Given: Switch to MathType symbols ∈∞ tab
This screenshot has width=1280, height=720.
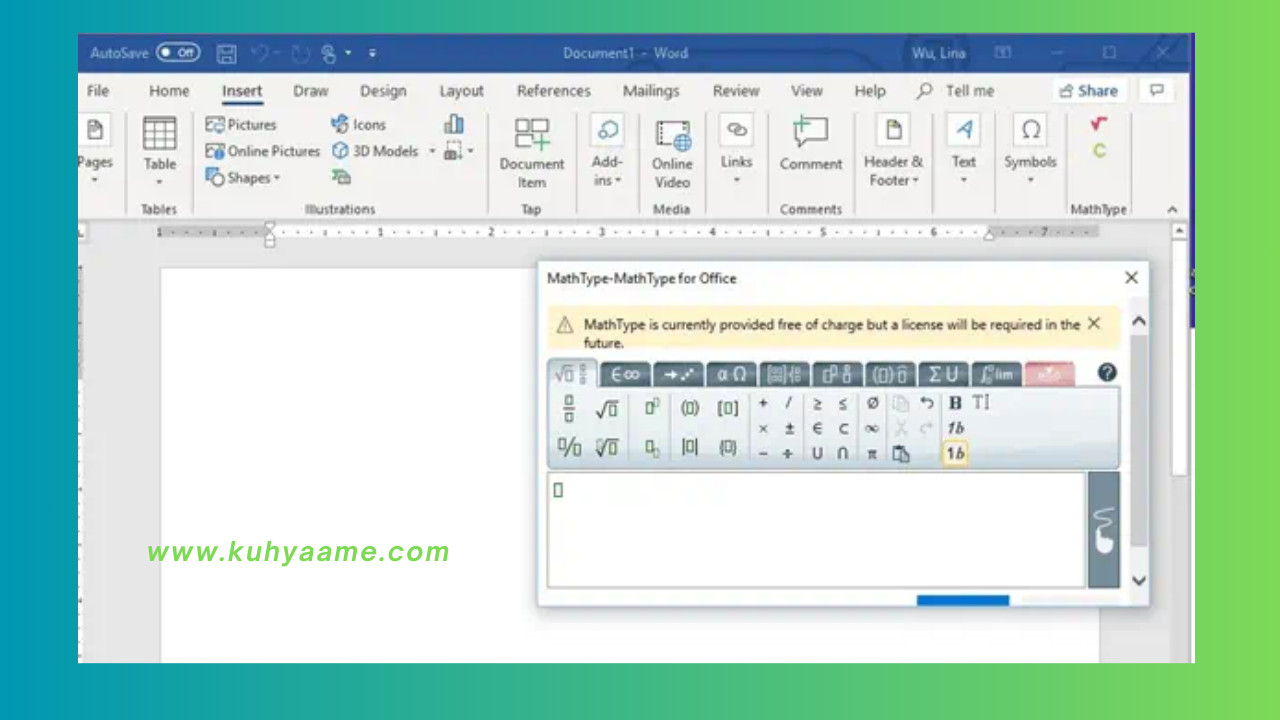Looking at the screenshot, I should pyautogui.click(x=626, y=374).
